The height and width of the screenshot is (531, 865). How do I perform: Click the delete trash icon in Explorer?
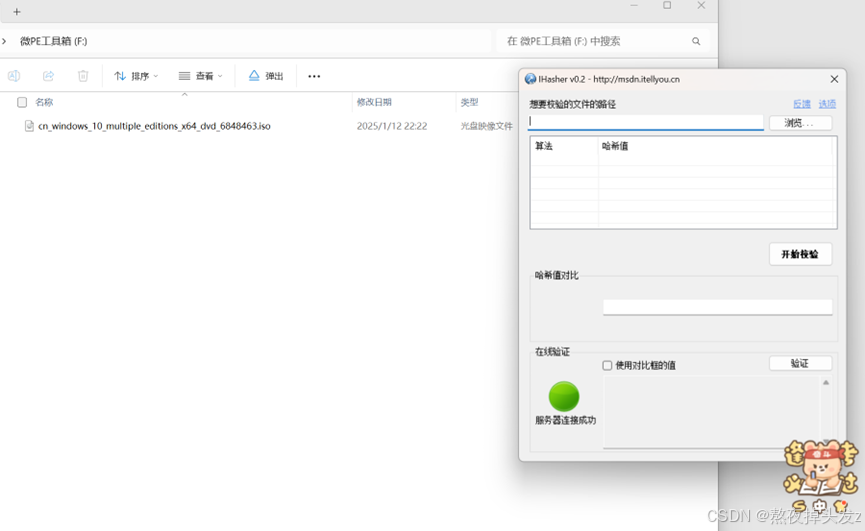pyautogui.click(x=83, y=76)
